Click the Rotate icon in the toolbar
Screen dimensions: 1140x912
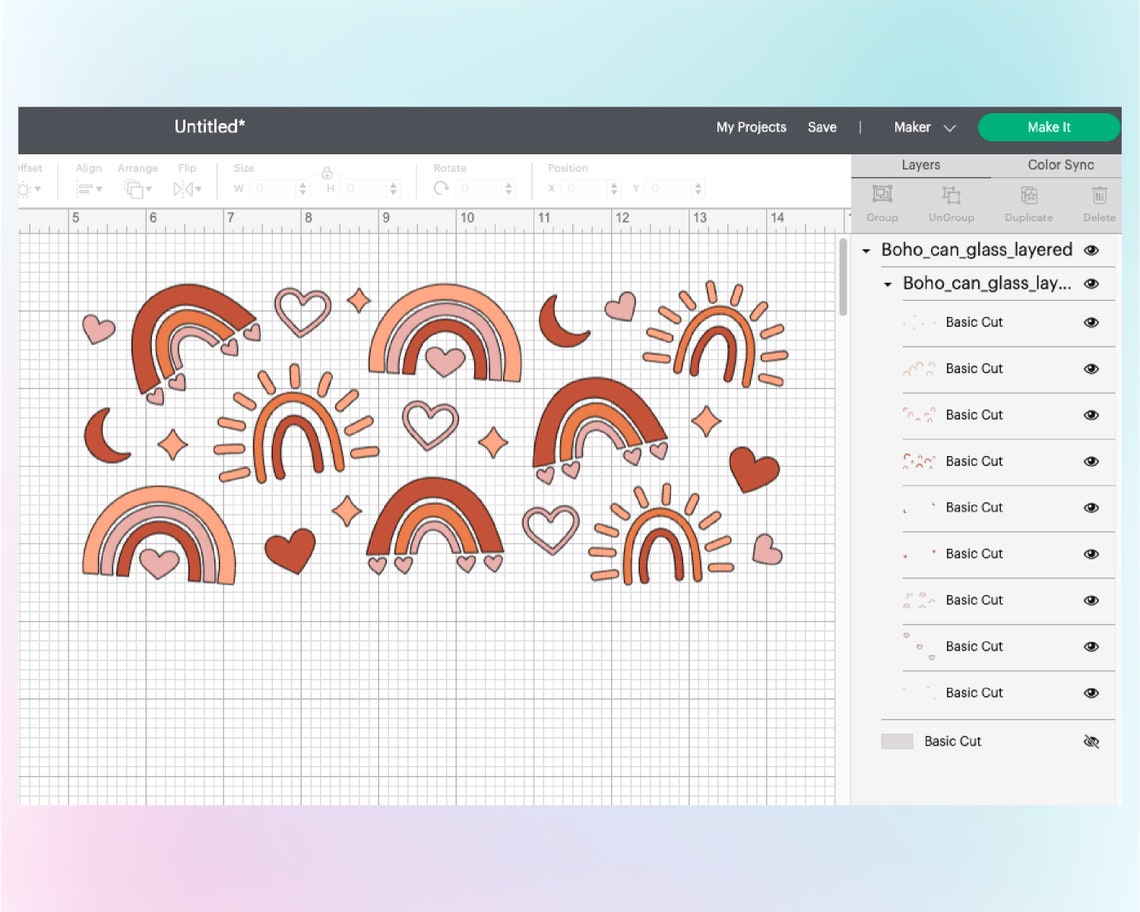pyautogui.click(x=443, y=188)
